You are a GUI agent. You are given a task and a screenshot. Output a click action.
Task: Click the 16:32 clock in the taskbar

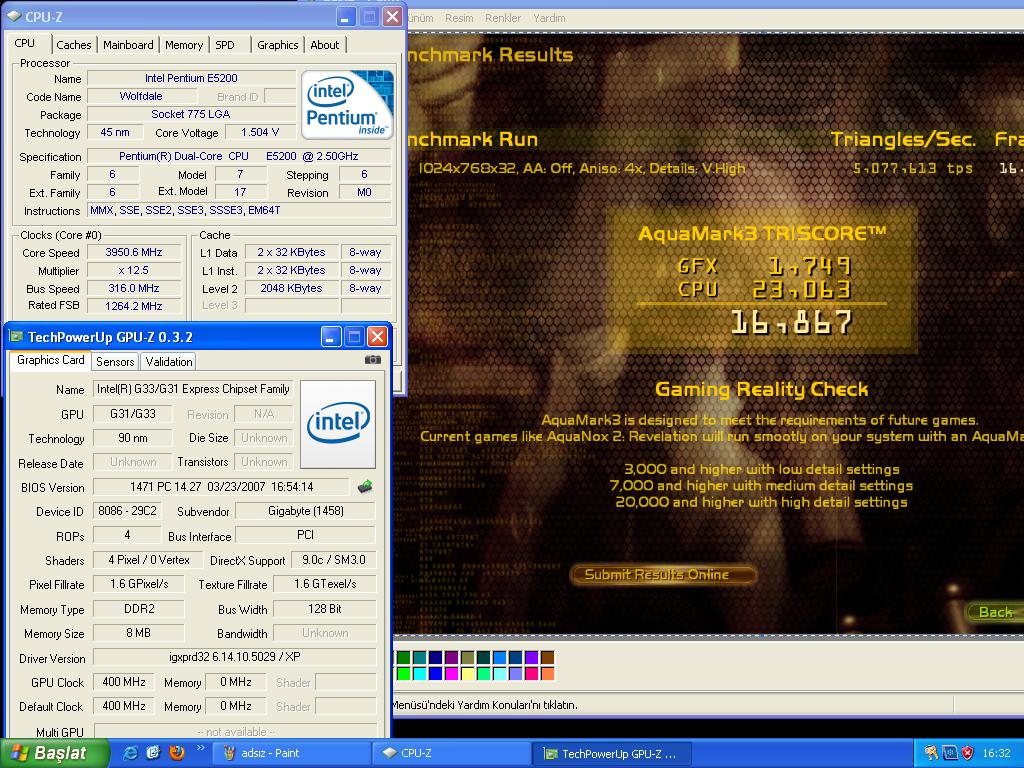(996, 753)
